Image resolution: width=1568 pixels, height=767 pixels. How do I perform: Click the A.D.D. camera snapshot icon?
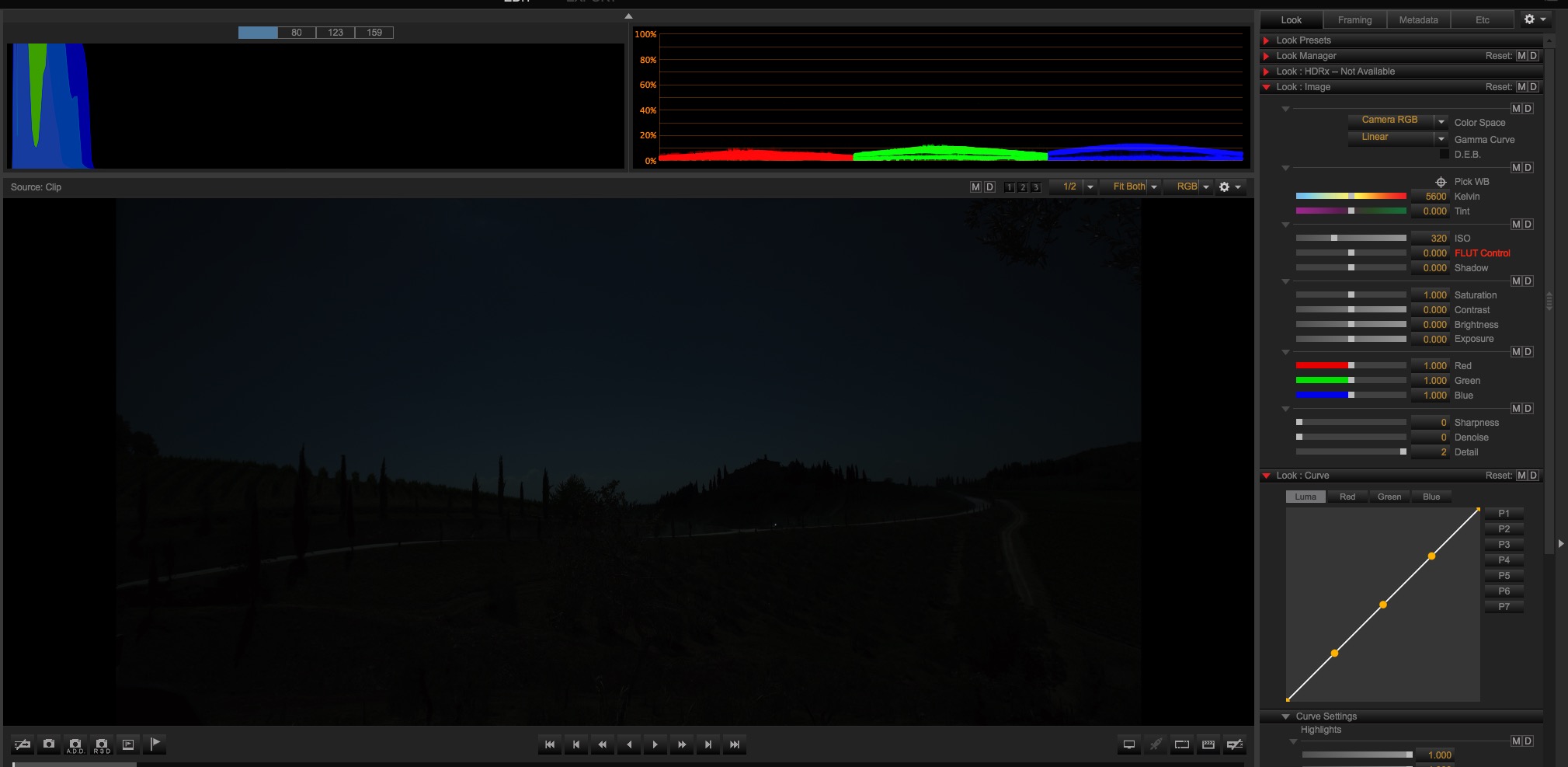[75, 744]
